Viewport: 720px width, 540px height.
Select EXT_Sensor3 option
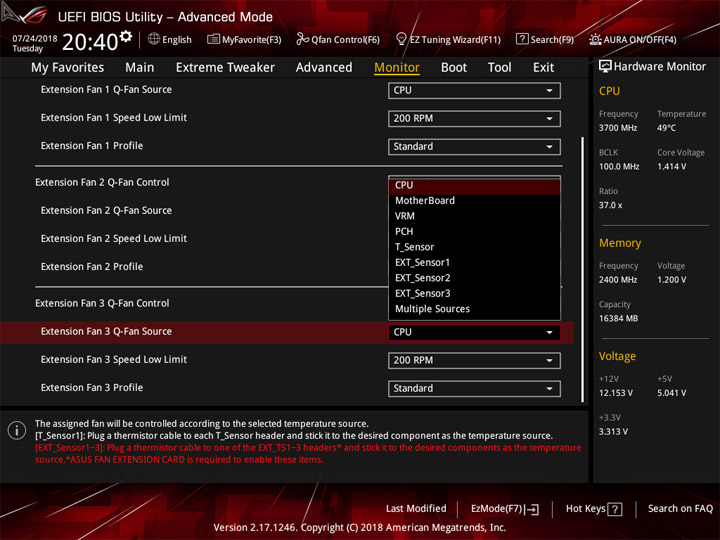point(474,293)
